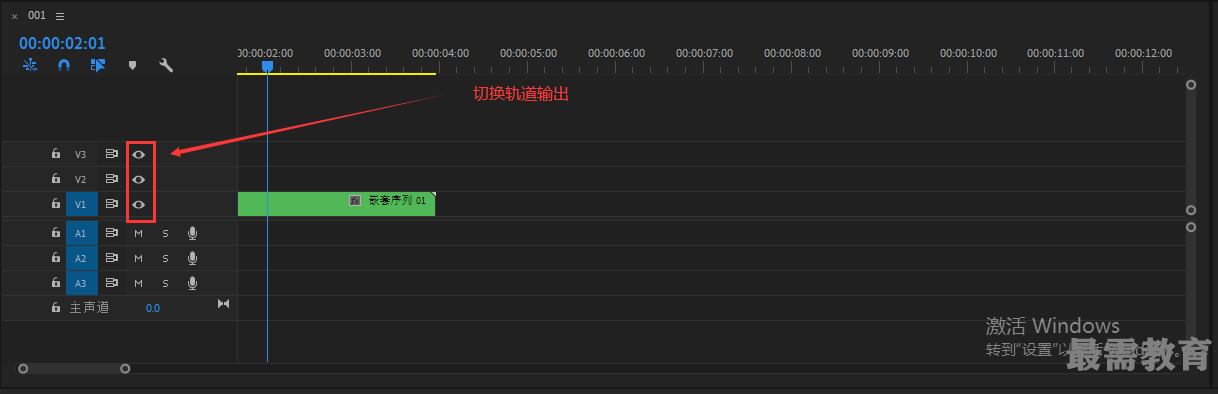Mute track A3
This screenshot has width=1218, height=394.
pyautogui.click(x=139, y=283)
